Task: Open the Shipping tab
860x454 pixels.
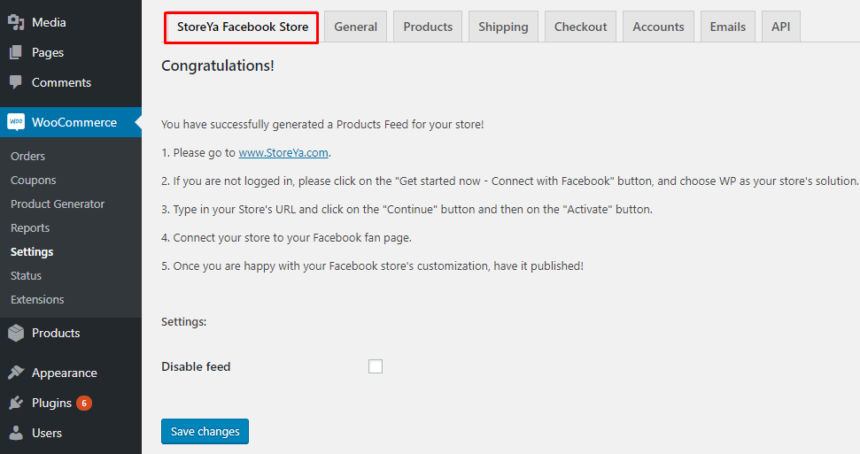Action: click(x=503, y=27)
